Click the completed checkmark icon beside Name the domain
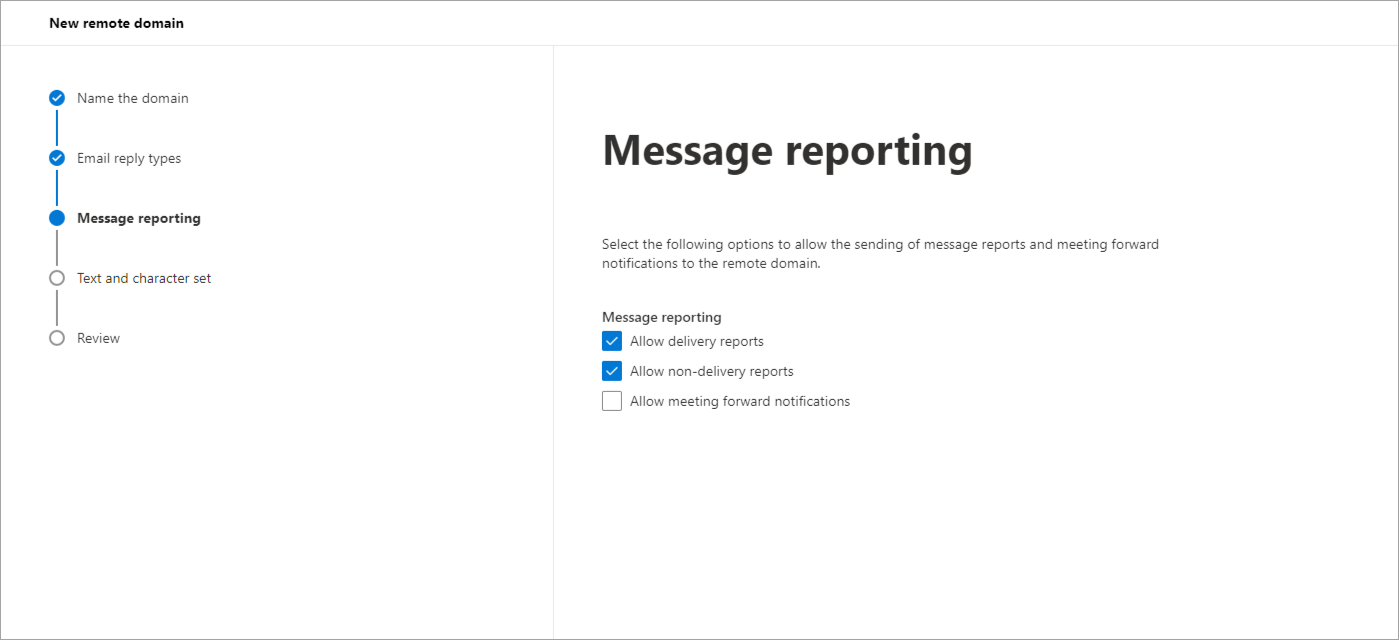Screen dimensions: 1399x640 (x=57, y=98)
